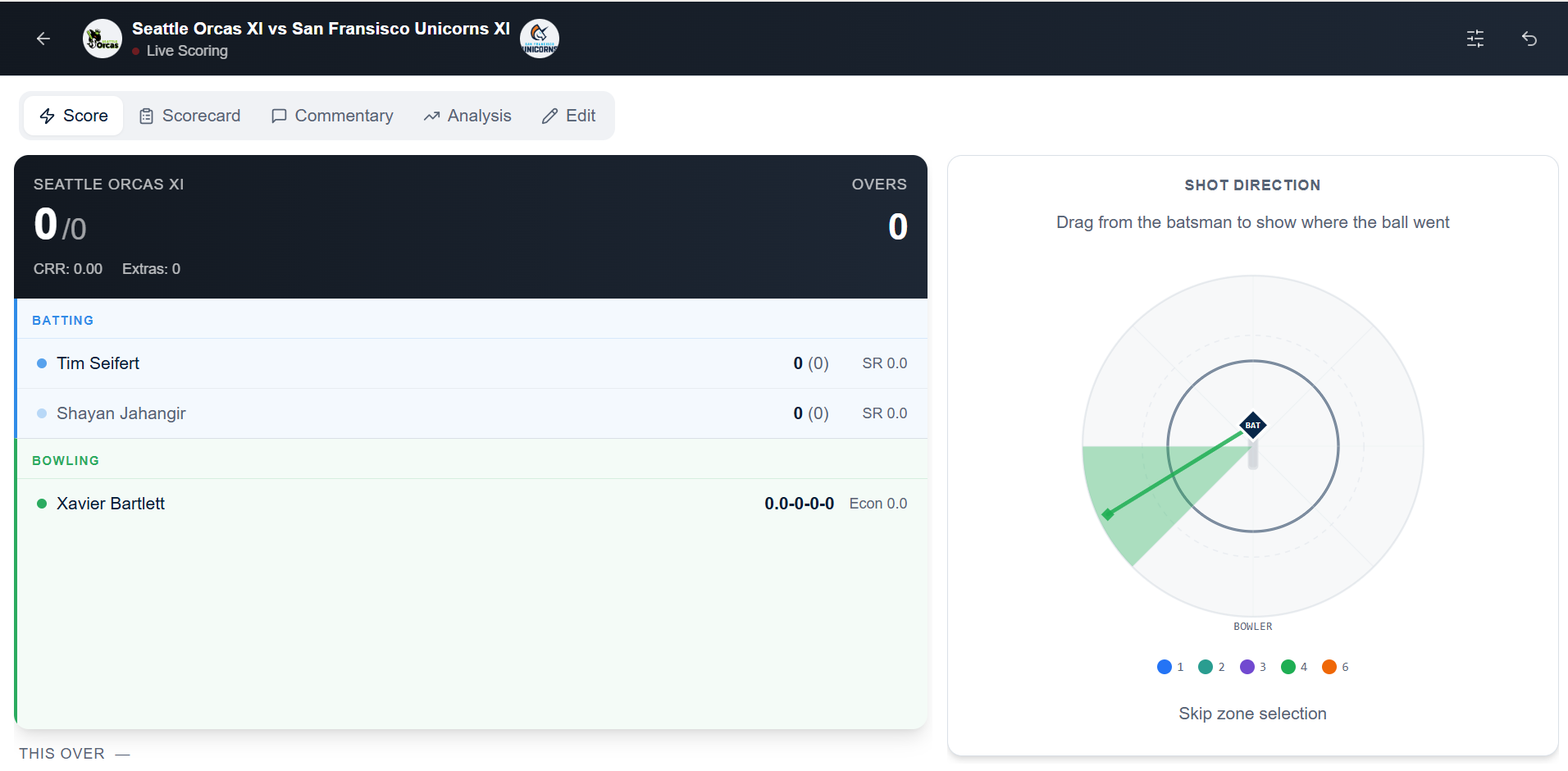Click the BATTING section header
The height and width of the screenshot is (771, 1568).
coord(63,321)
